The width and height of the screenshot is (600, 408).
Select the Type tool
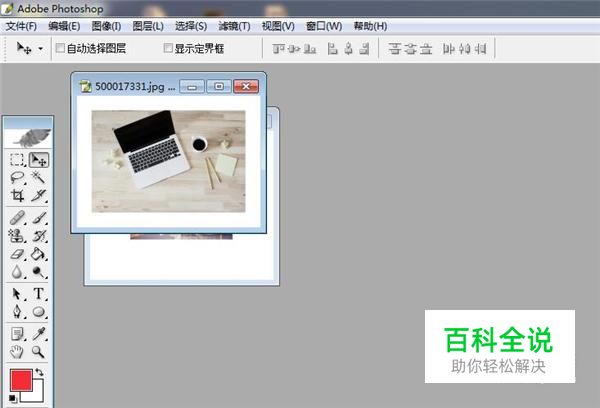click(38, 294)
